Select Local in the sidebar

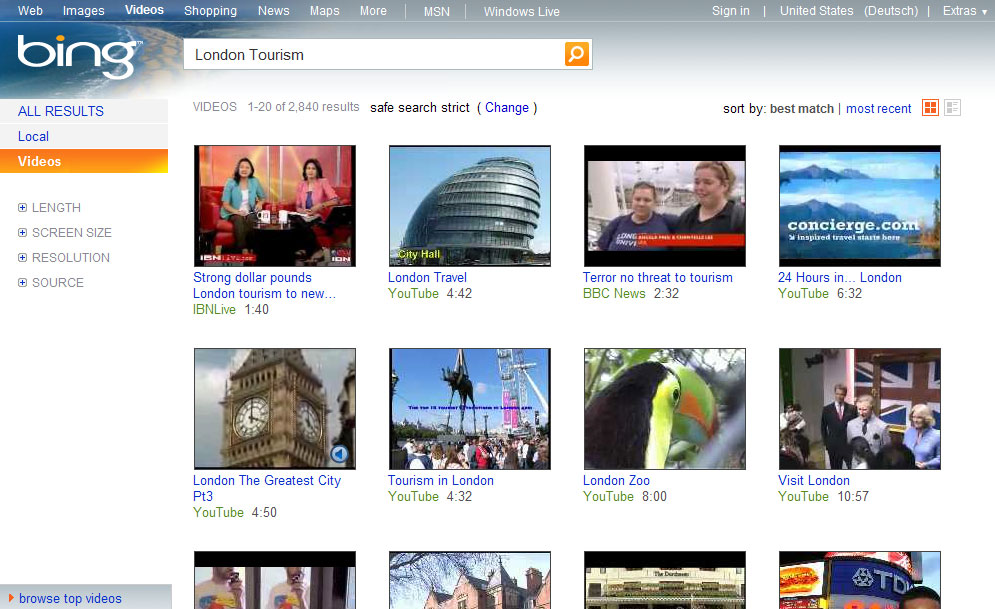pos(84,136)
